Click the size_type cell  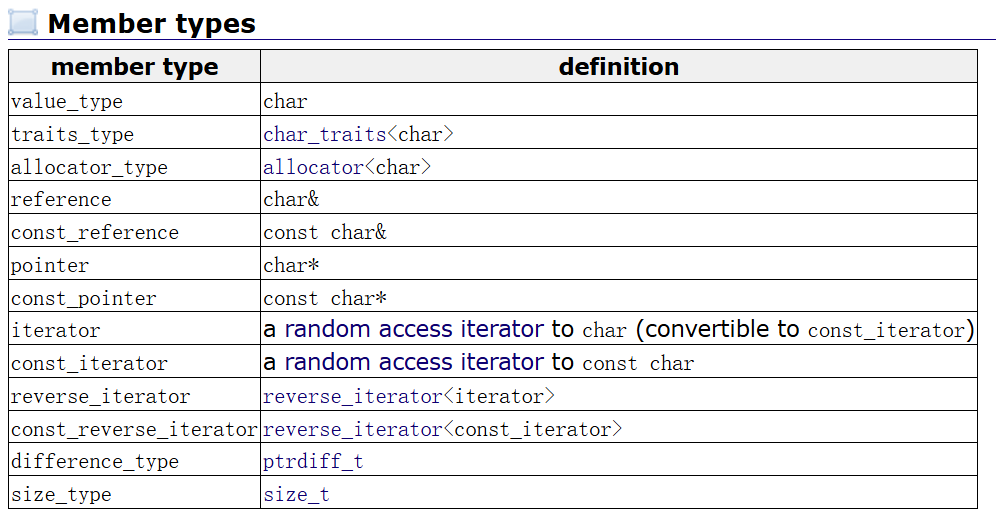(61, 494)
